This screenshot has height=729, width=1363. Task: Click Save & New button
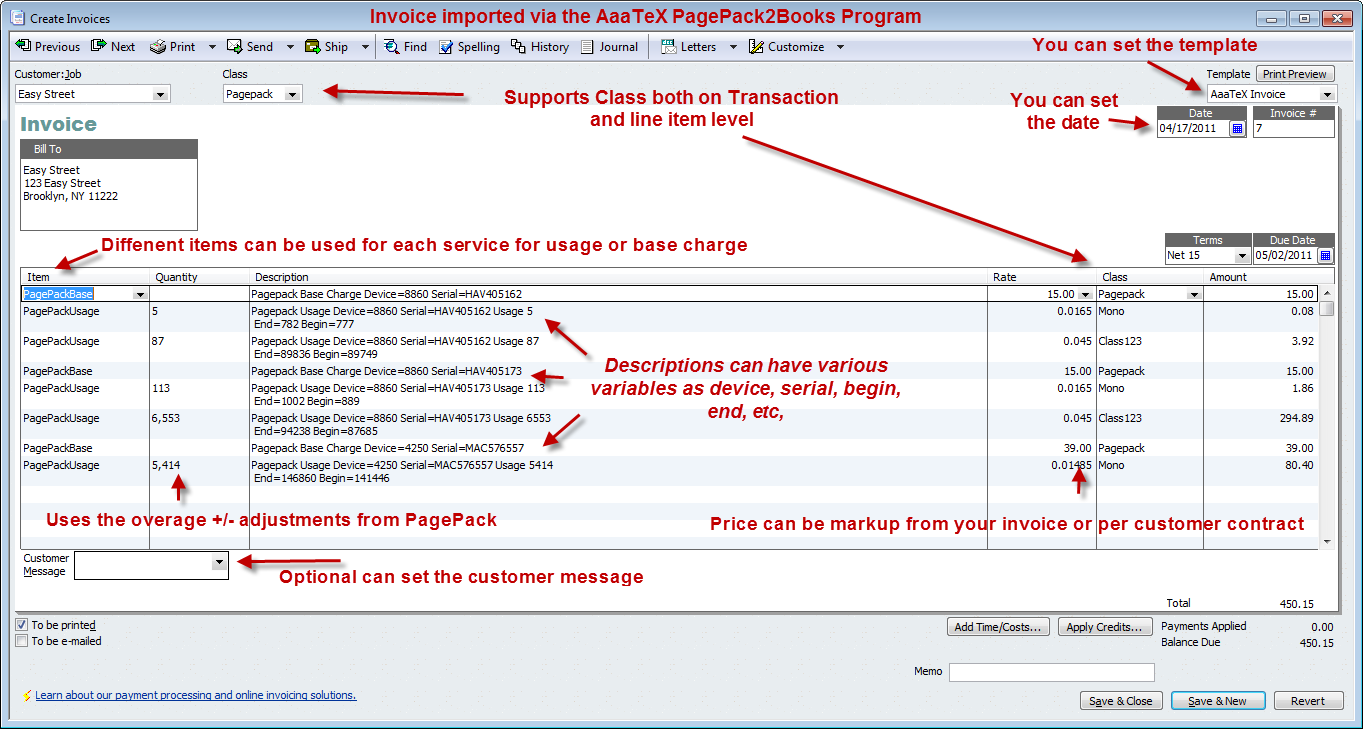pyautogui.click(x=1218, y=701)
